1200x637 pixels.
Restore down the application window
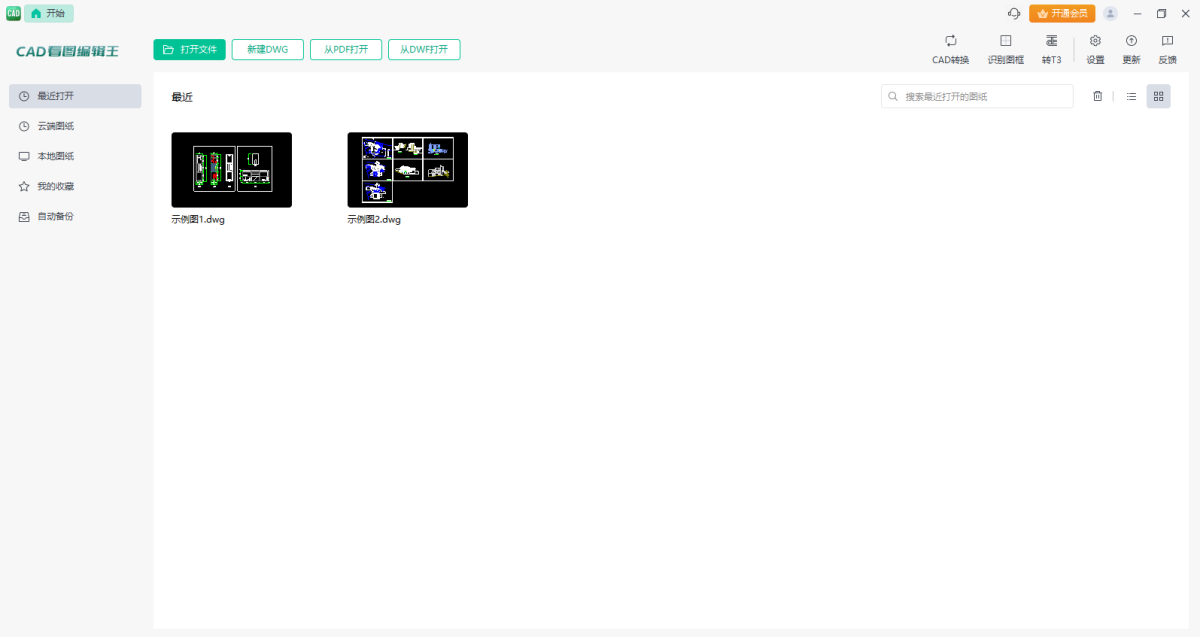coord(1161,13)
